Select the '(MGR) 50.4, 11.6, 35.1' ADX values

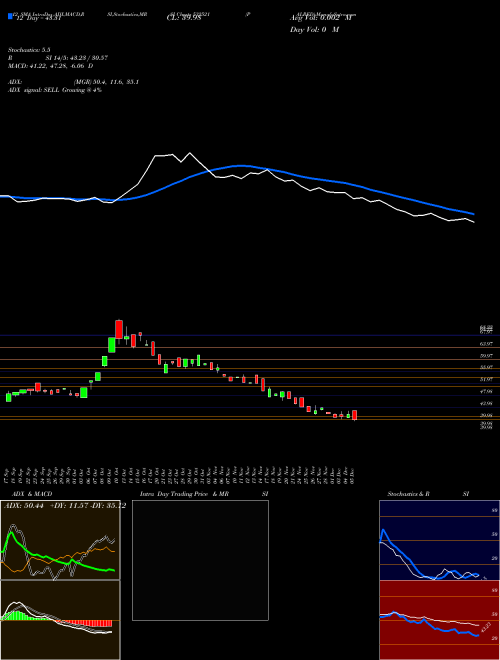click(x=106, y=82)
